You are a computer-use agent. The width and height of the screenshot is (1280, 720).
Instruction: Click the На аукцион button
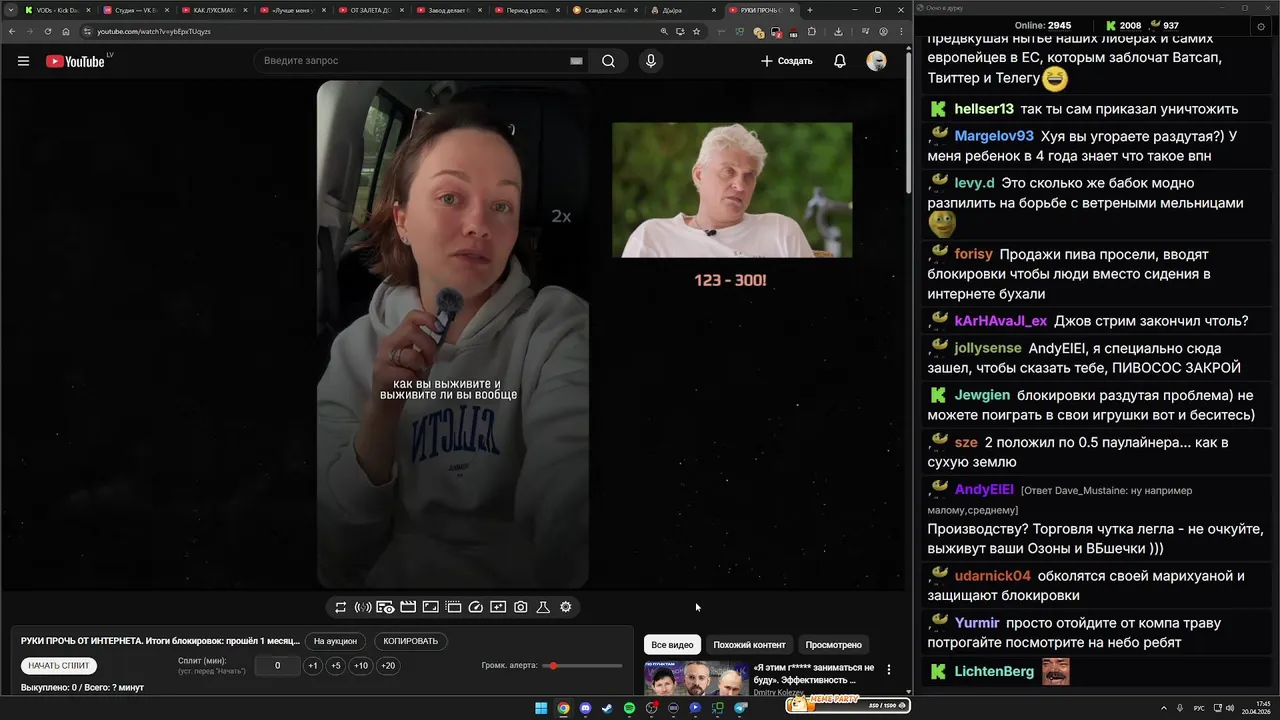coord(335,641)
